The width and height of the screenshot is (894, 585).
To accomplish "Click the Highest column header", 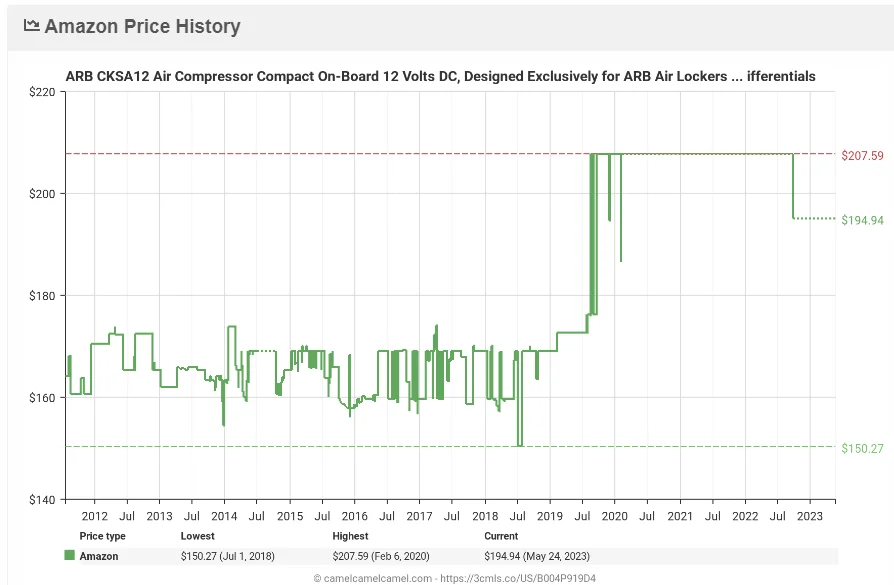I will pos(350,536).
